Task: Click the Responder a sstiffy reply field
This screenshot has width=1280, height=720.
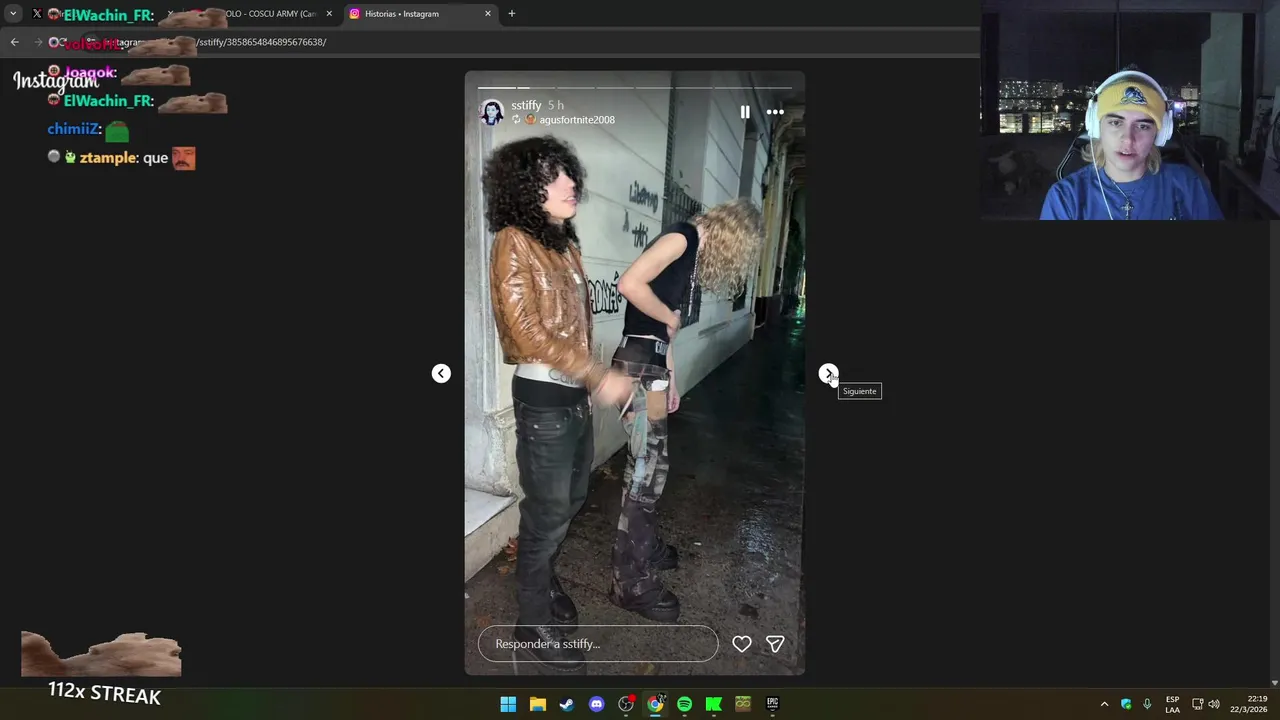Action: 598,644
